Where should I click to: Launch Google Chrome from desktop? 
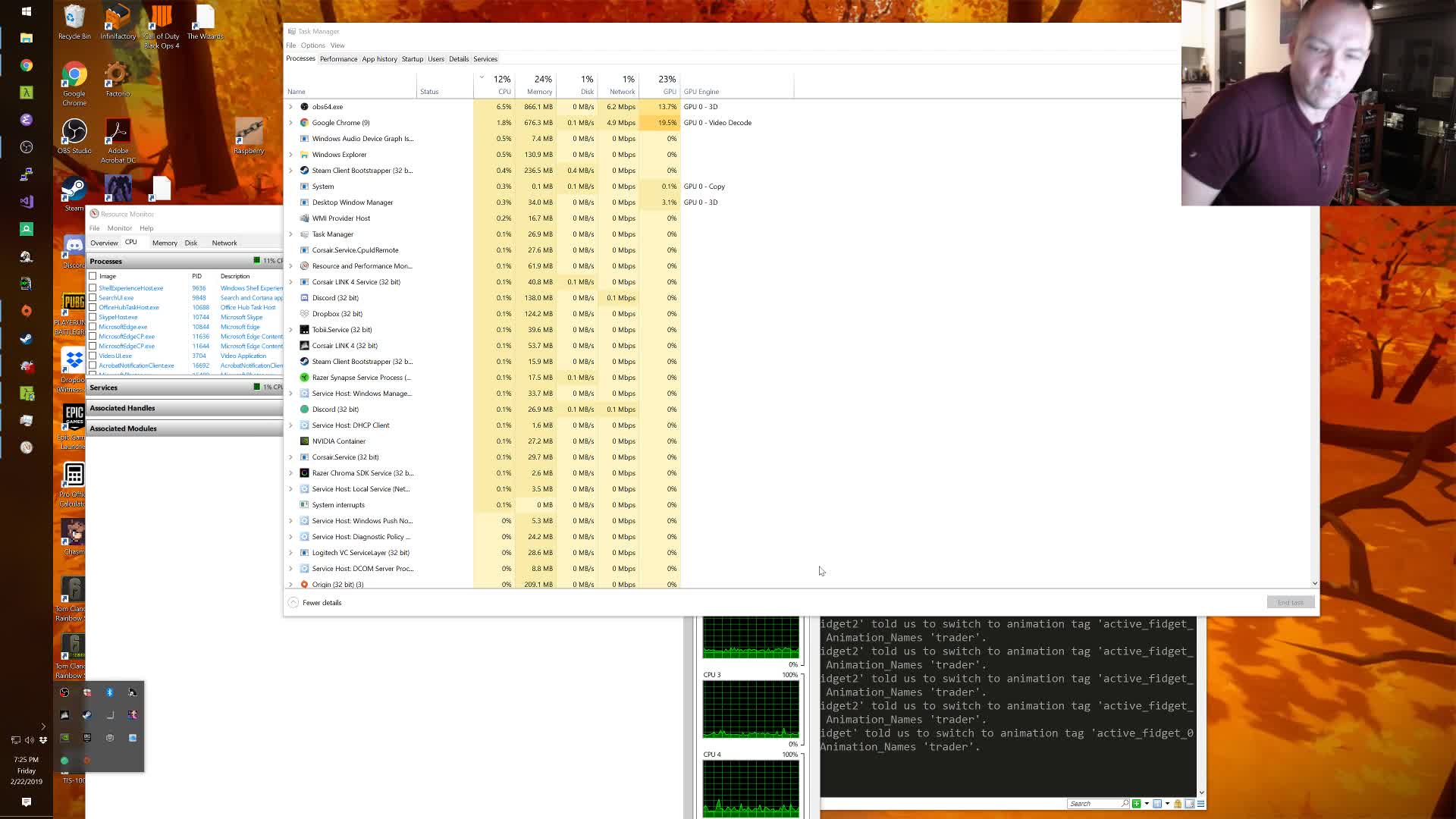click(74, 83)
